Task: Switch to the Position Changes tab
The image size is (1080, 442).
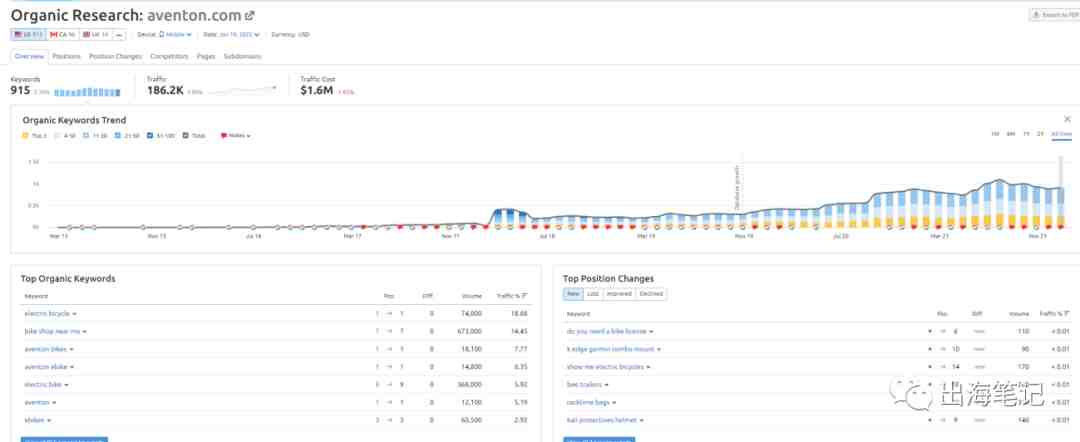Action: click(x=115, y=56)
